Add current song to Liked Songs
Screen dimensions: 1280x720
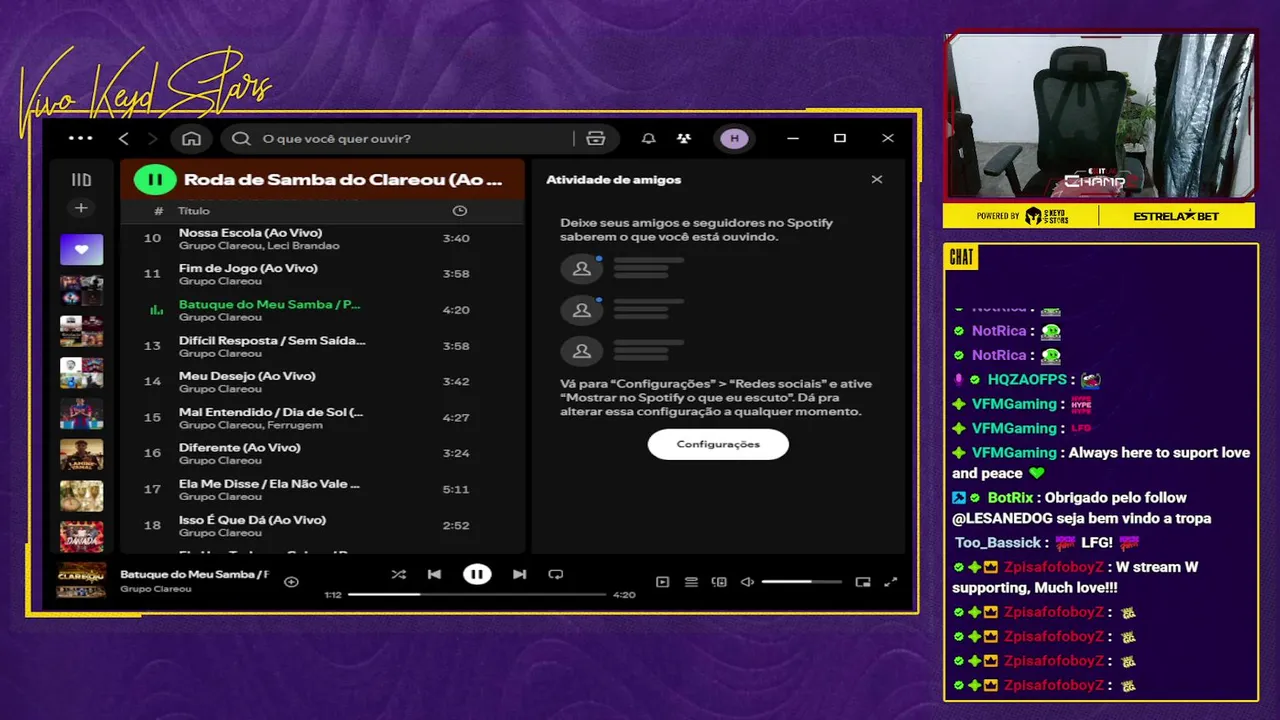[x=291, y=582]
